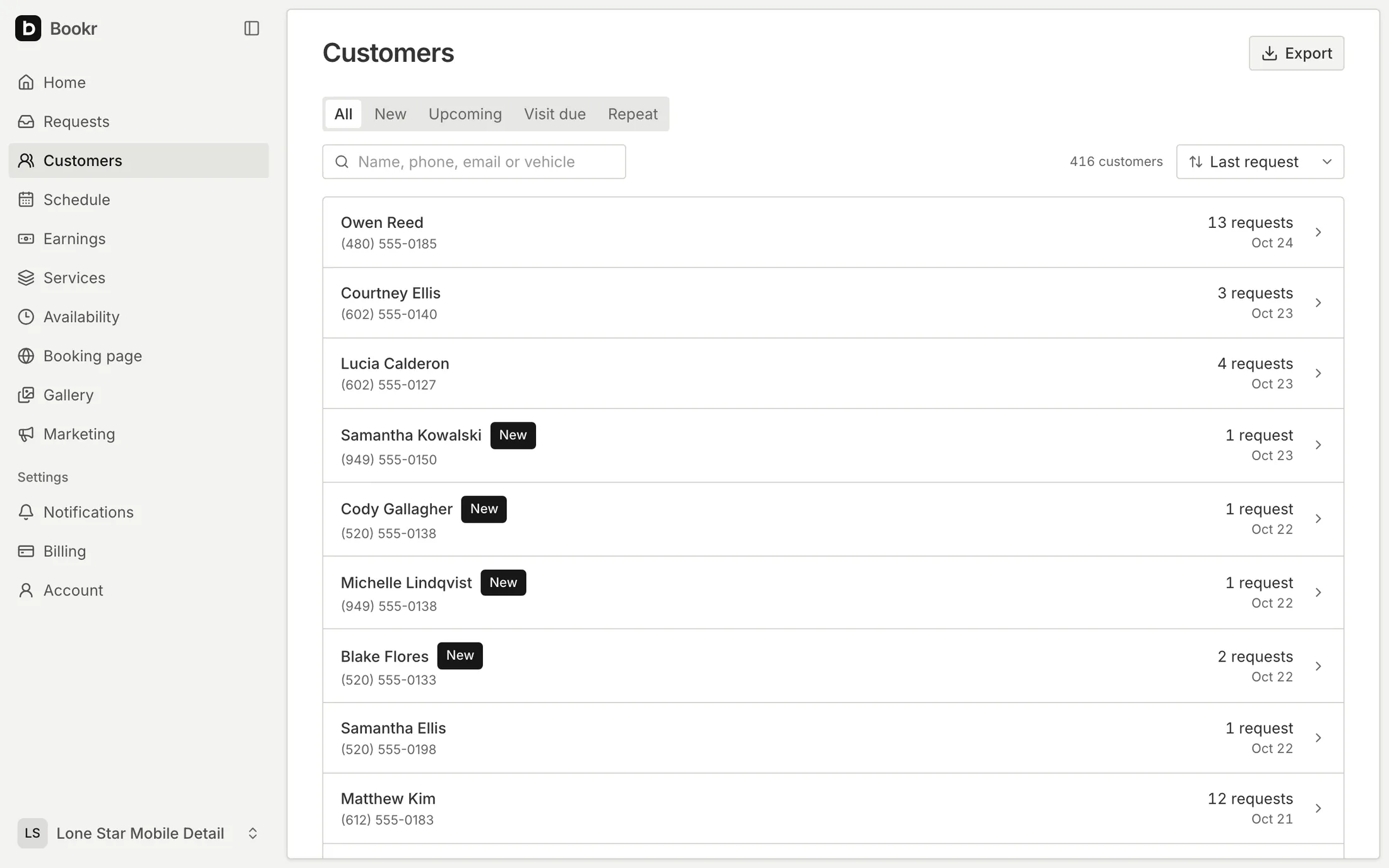Switch to the Repeat filter tab
This screenshot has height=868, width=1389.
tap(633, 114)
